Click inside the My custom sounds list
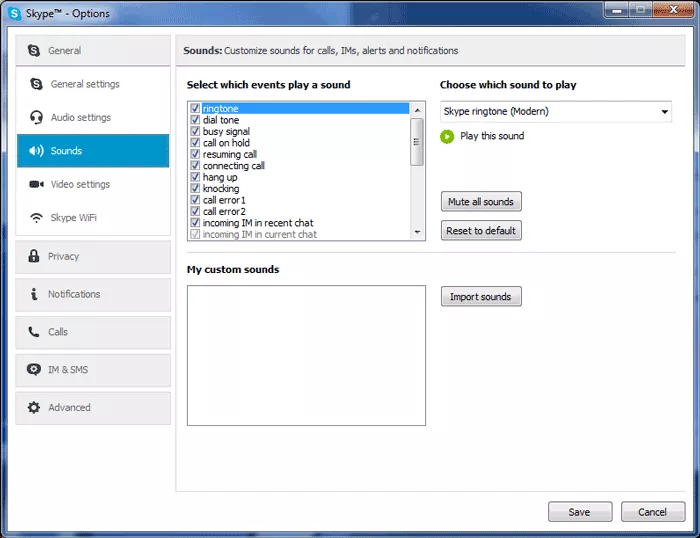Image resolution: width=700 pixels, height=538 pixels. coord(306,355)
